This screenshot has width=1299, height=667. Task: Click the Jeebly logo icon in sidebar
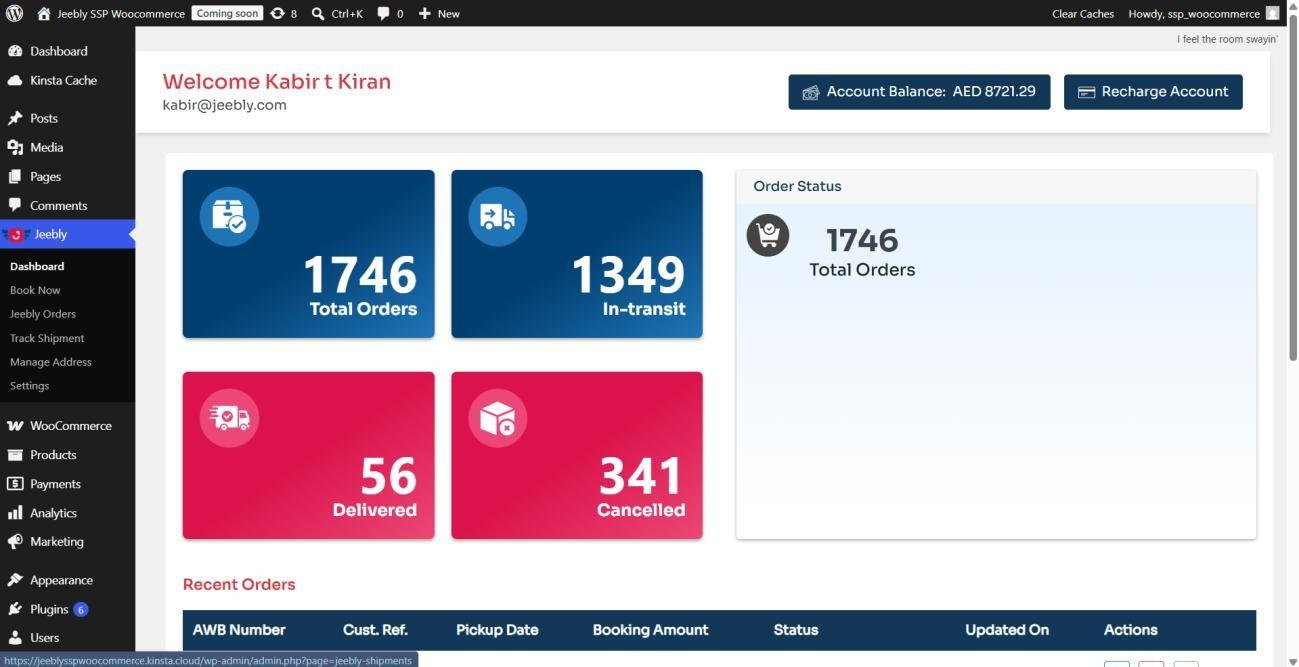15,234
